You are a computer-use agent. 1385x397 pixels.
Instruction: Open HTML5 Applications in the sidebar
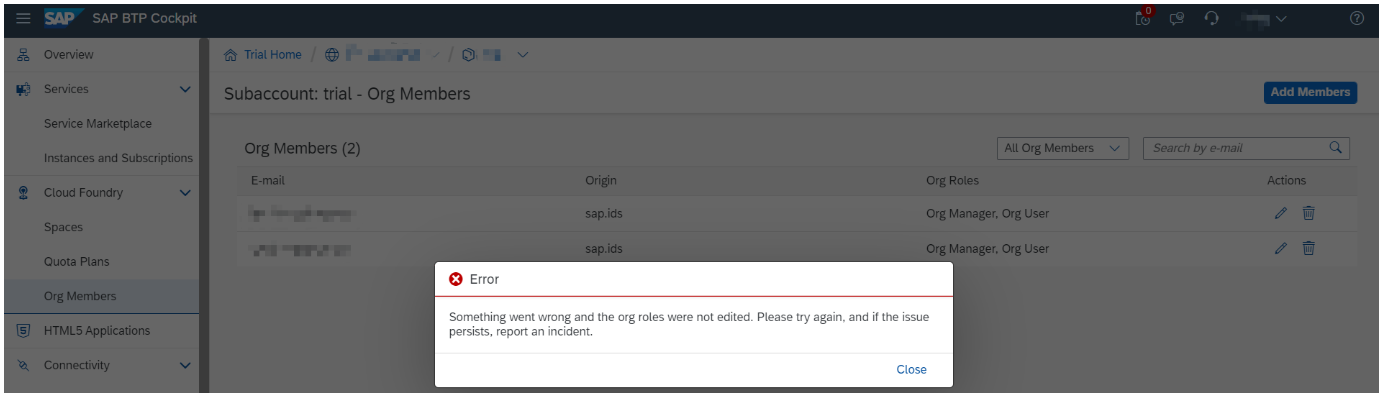point(97,331)
